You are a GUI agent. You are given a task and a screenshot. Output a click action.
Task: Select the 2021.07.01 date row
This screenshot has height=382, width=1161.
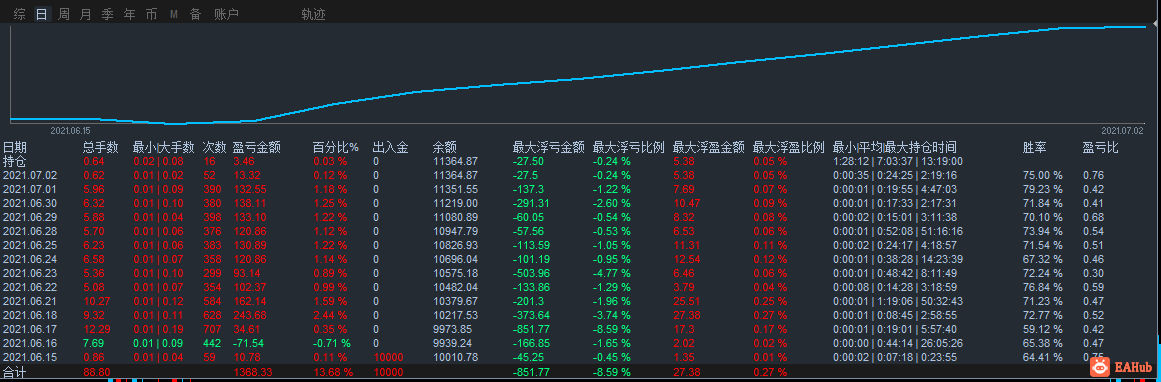580,189
